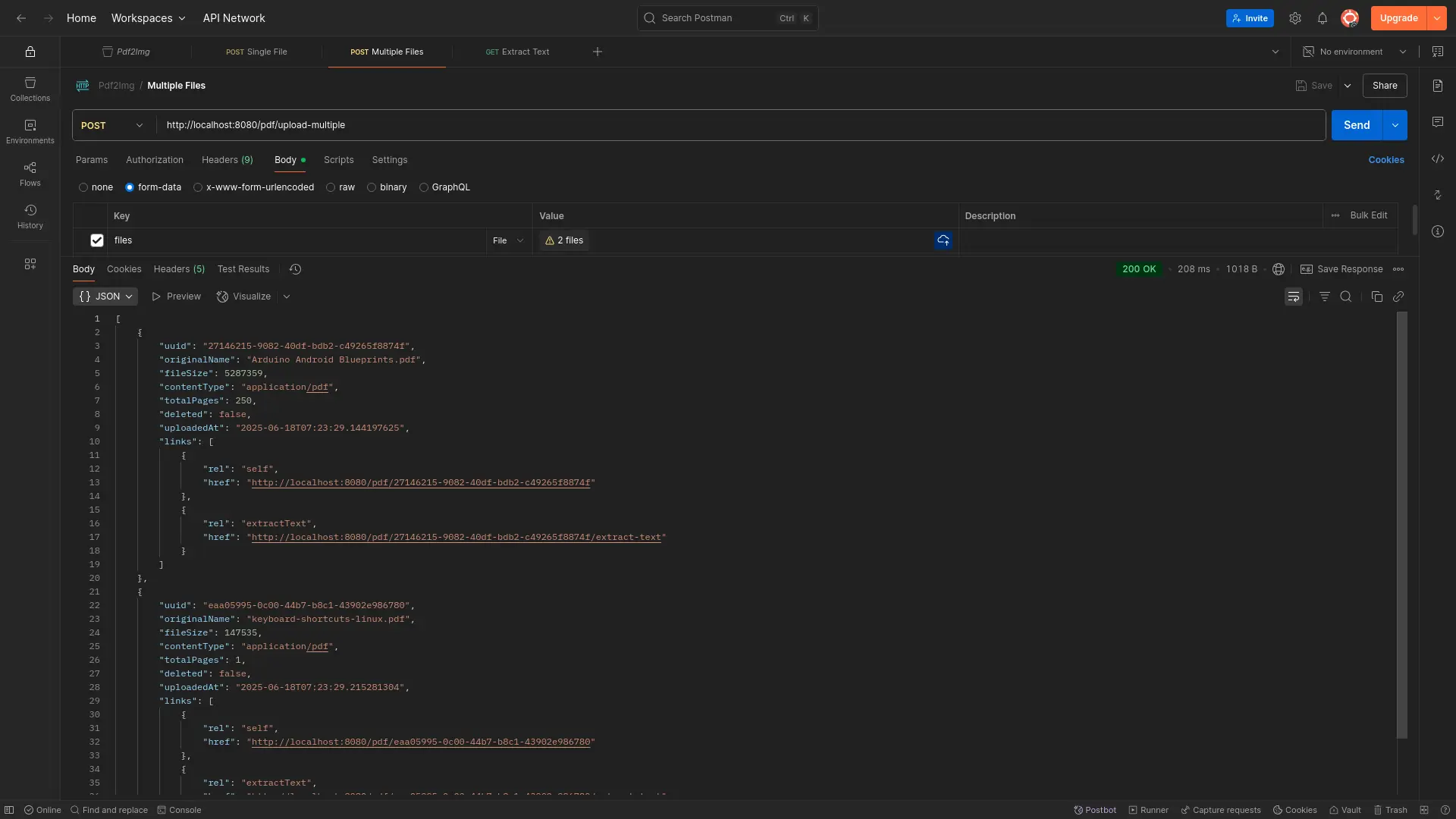Select the none body type

point(83,187)
